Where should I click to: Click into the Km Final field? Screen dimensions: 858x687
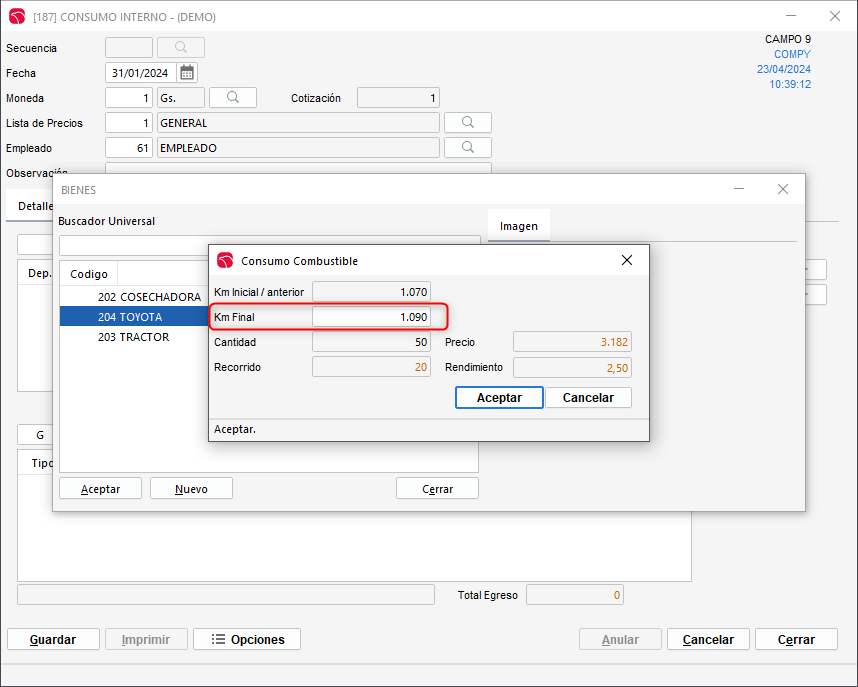(371, 317)
